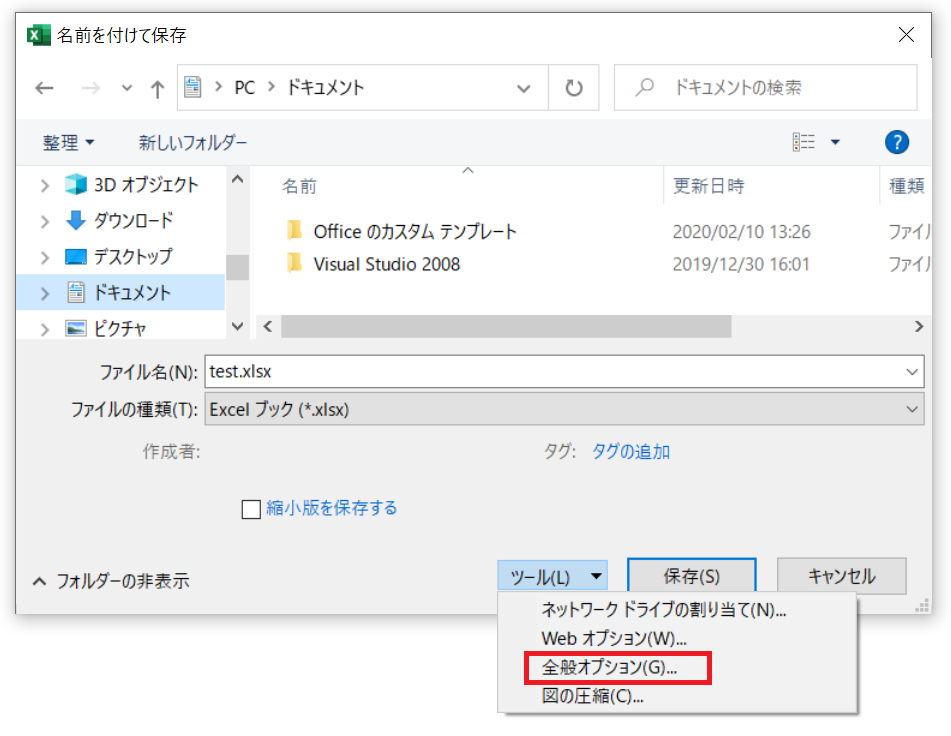Viewport: 951px width, 736px height.
Task: Click the document icon in address bar
Action: pyautogui.click(x=193, y=87)
